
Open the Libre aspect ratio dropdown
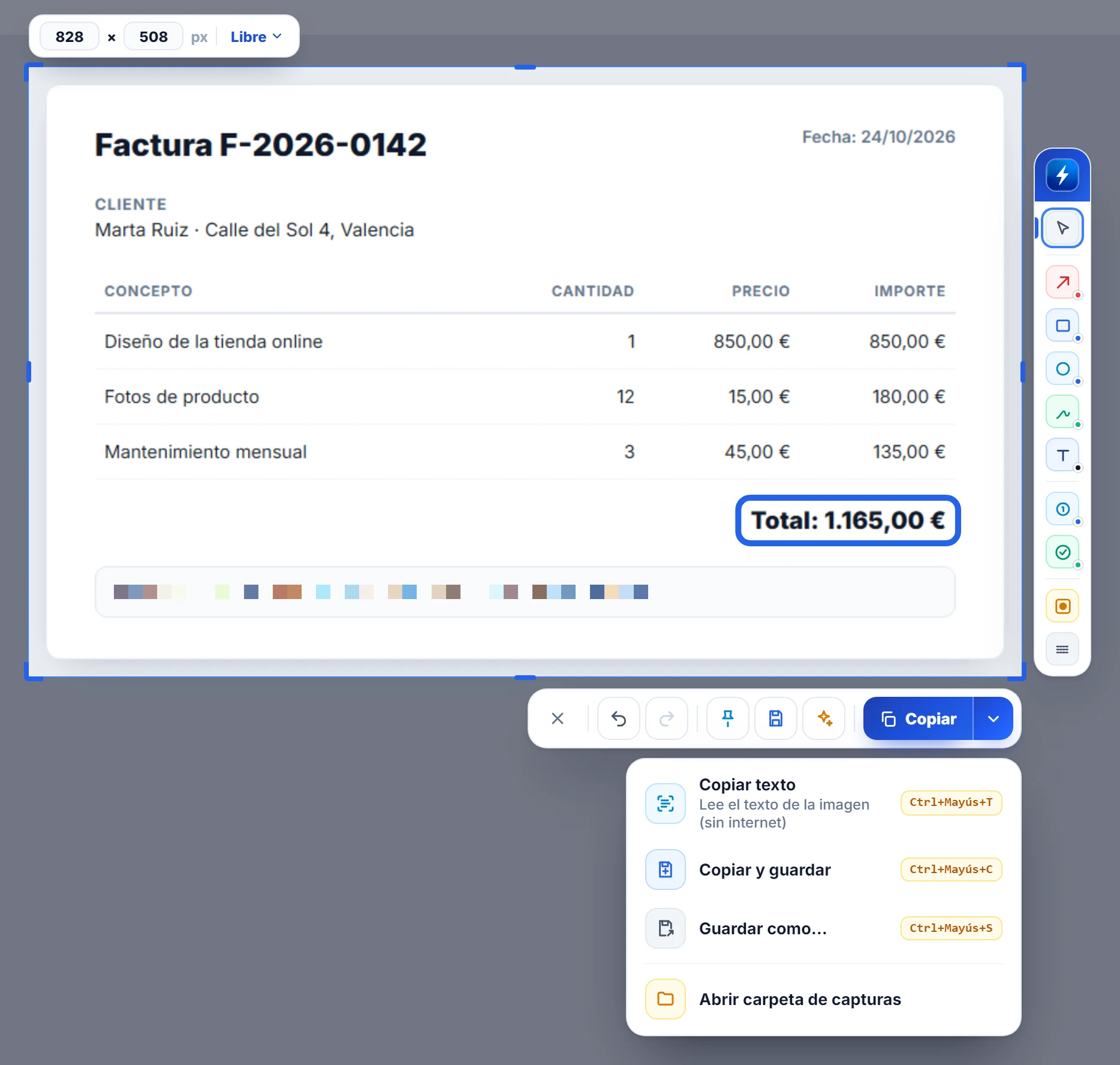coord(256,37)
